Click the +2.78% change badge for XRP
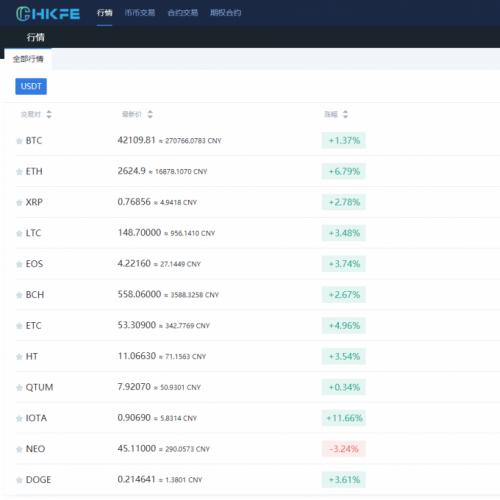500x500 pixels. click(344, 202)
